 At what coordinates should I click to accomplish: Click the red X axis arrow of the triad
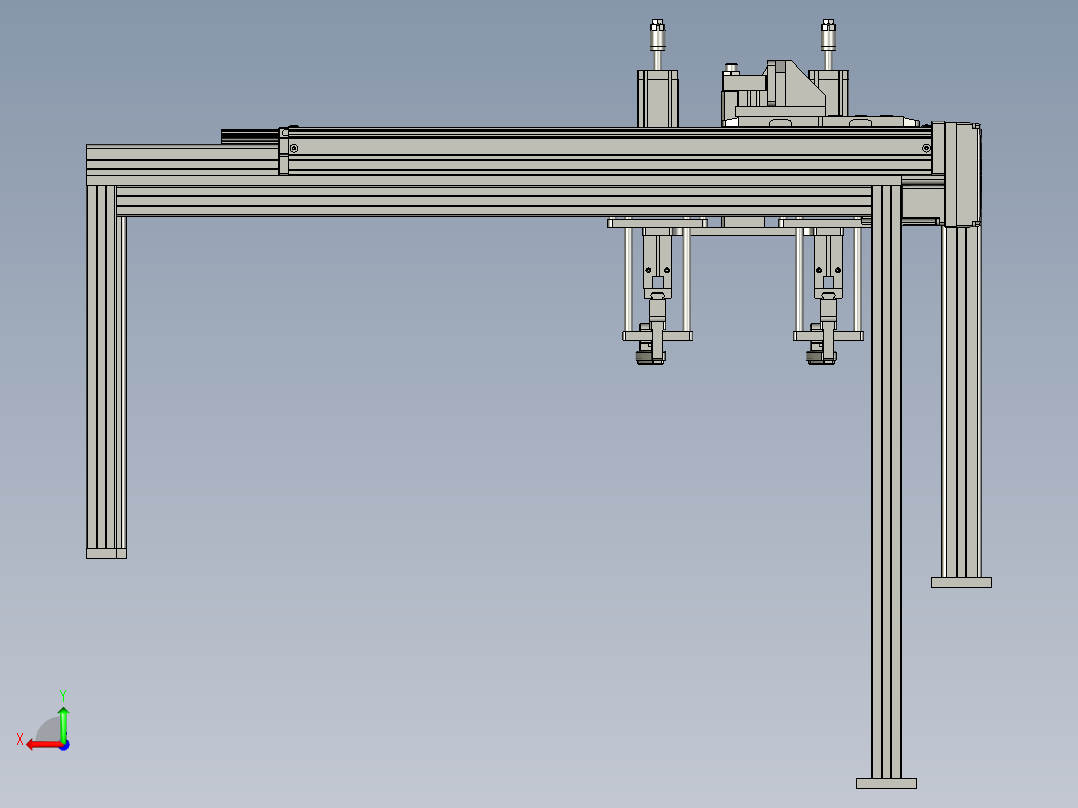pyautogui.click(x=43, y=745)
